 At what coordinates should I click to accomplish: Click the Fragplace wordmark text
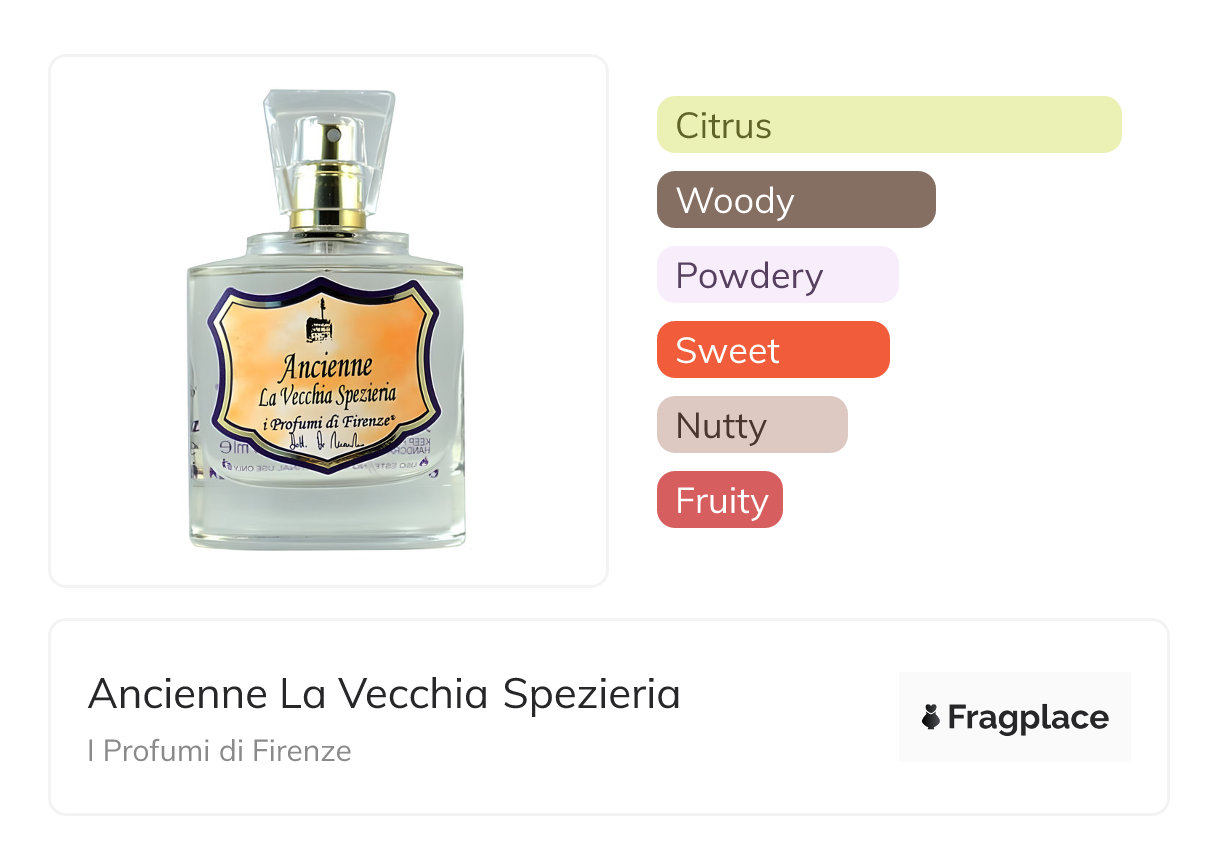[x=1028, y=718]
